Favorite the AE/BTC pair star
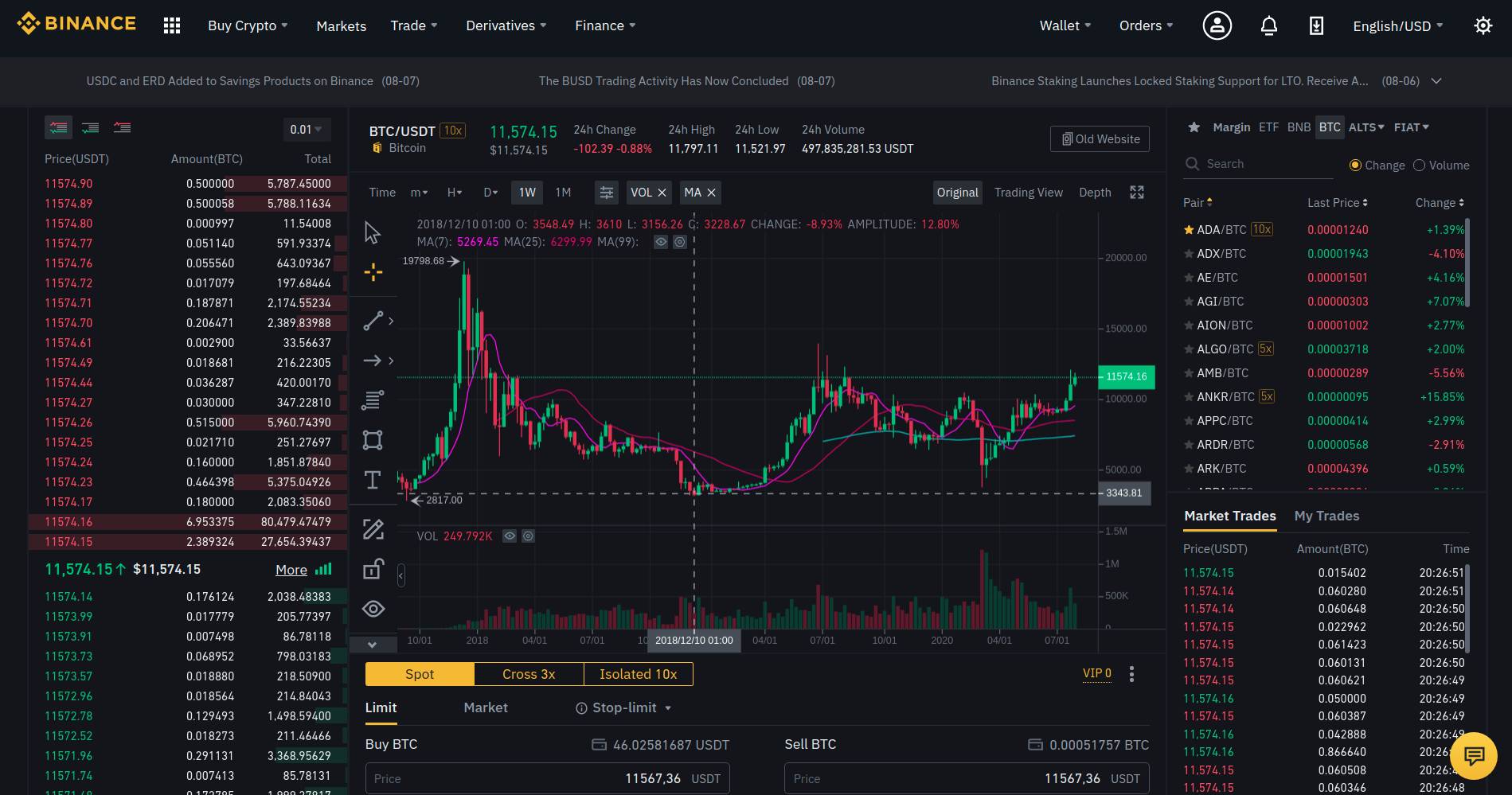The height and width of the screenshot is (795, 1512). pyautogui.click(x=1189, y=278)
